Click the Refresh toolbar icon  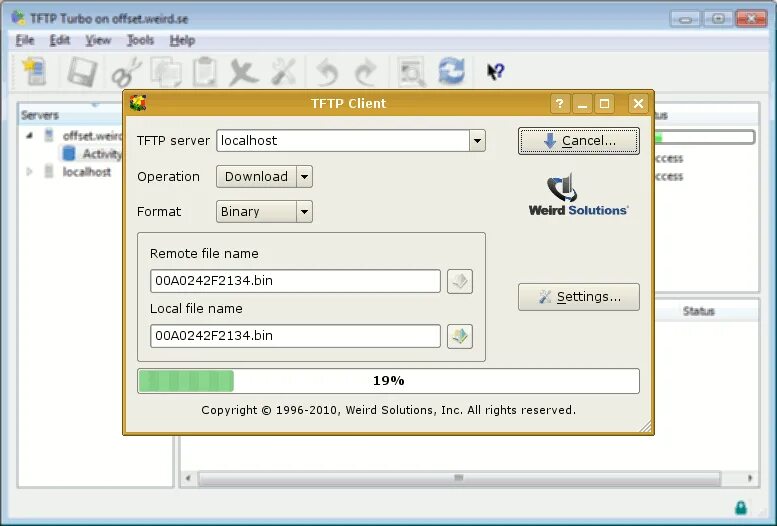point(451,71)
